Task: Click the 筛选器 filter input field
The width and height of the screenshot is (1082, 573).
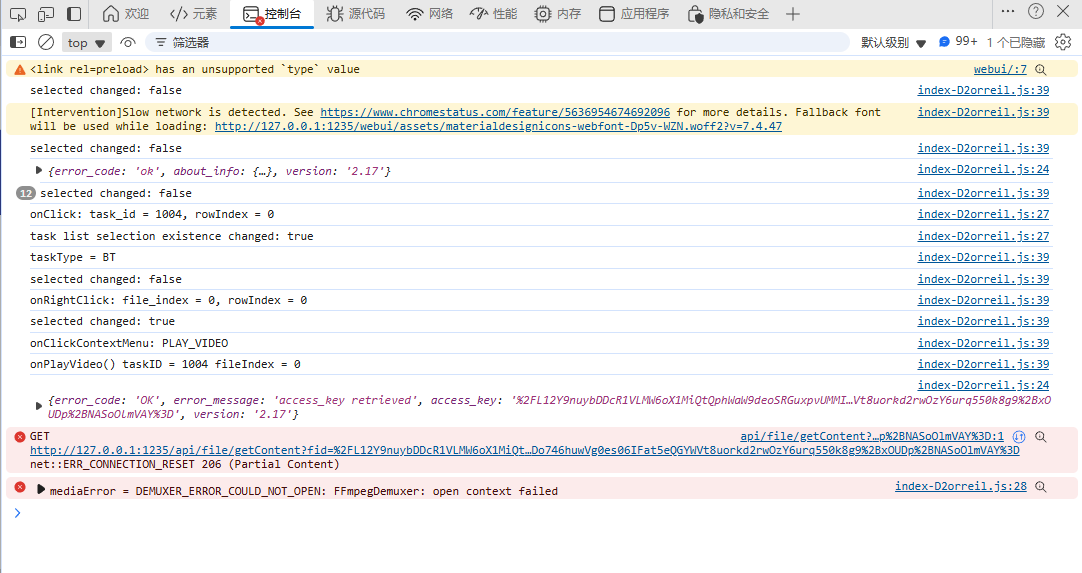Action: pos(500,43)
